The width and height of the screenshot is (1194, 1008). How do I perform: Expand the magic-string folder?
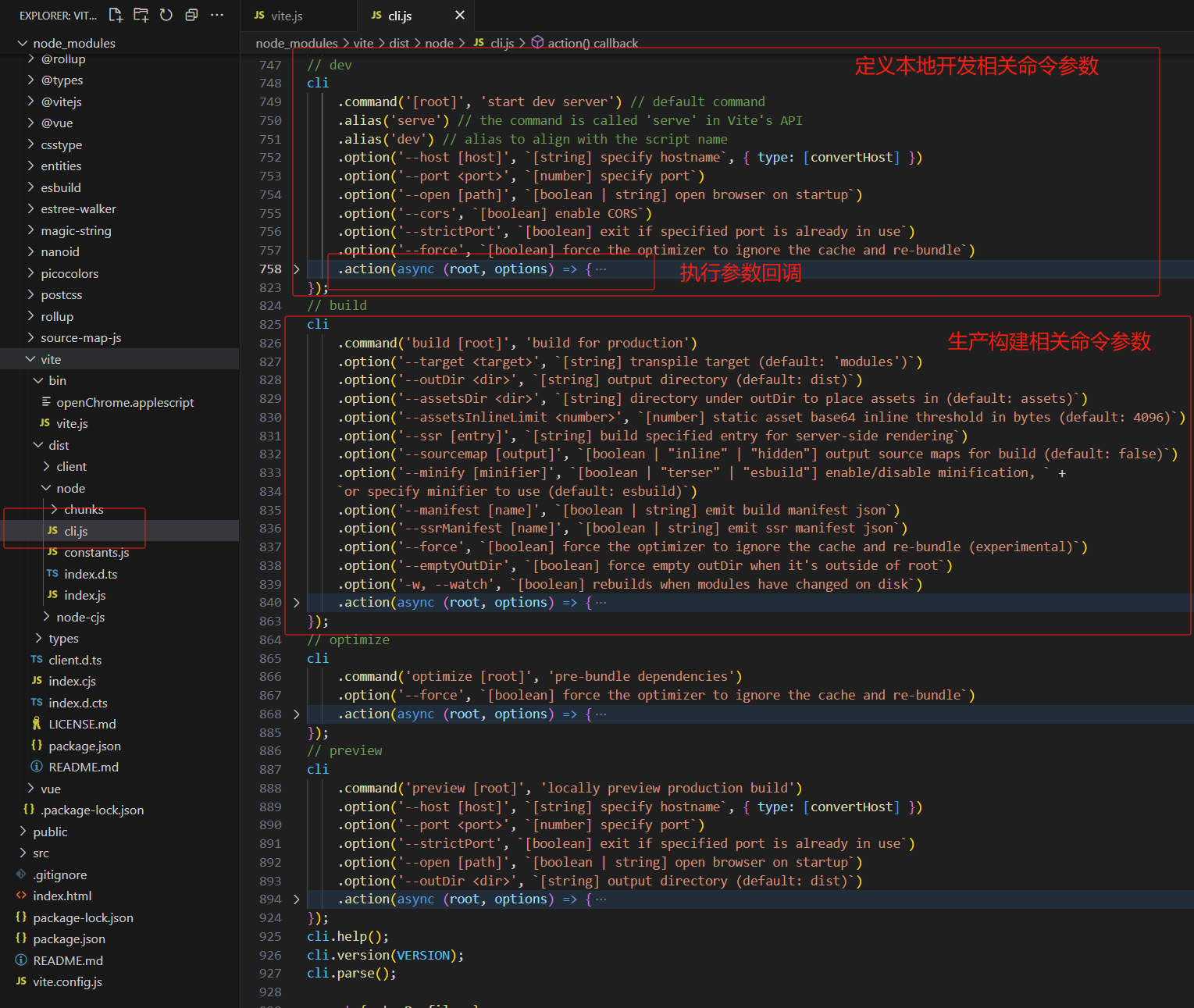119,230
